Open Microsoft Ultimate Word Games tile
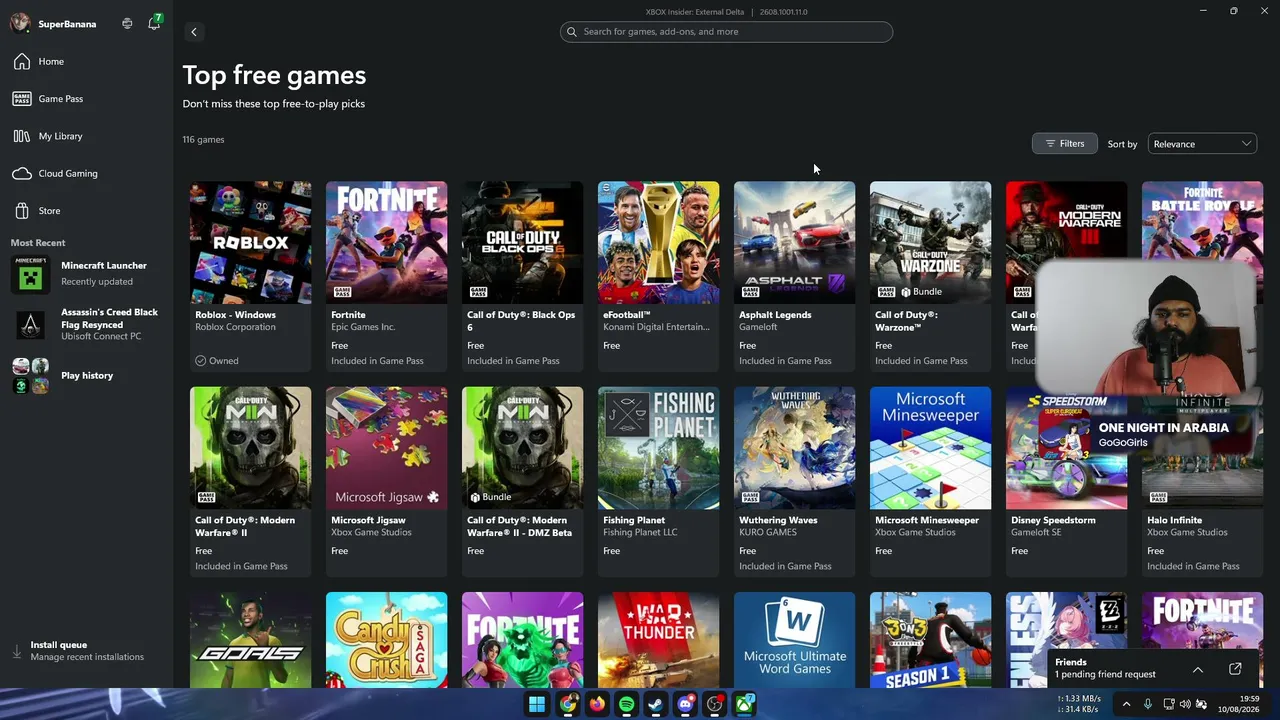This screenshot has height=720, width=1280. (794, 640)
